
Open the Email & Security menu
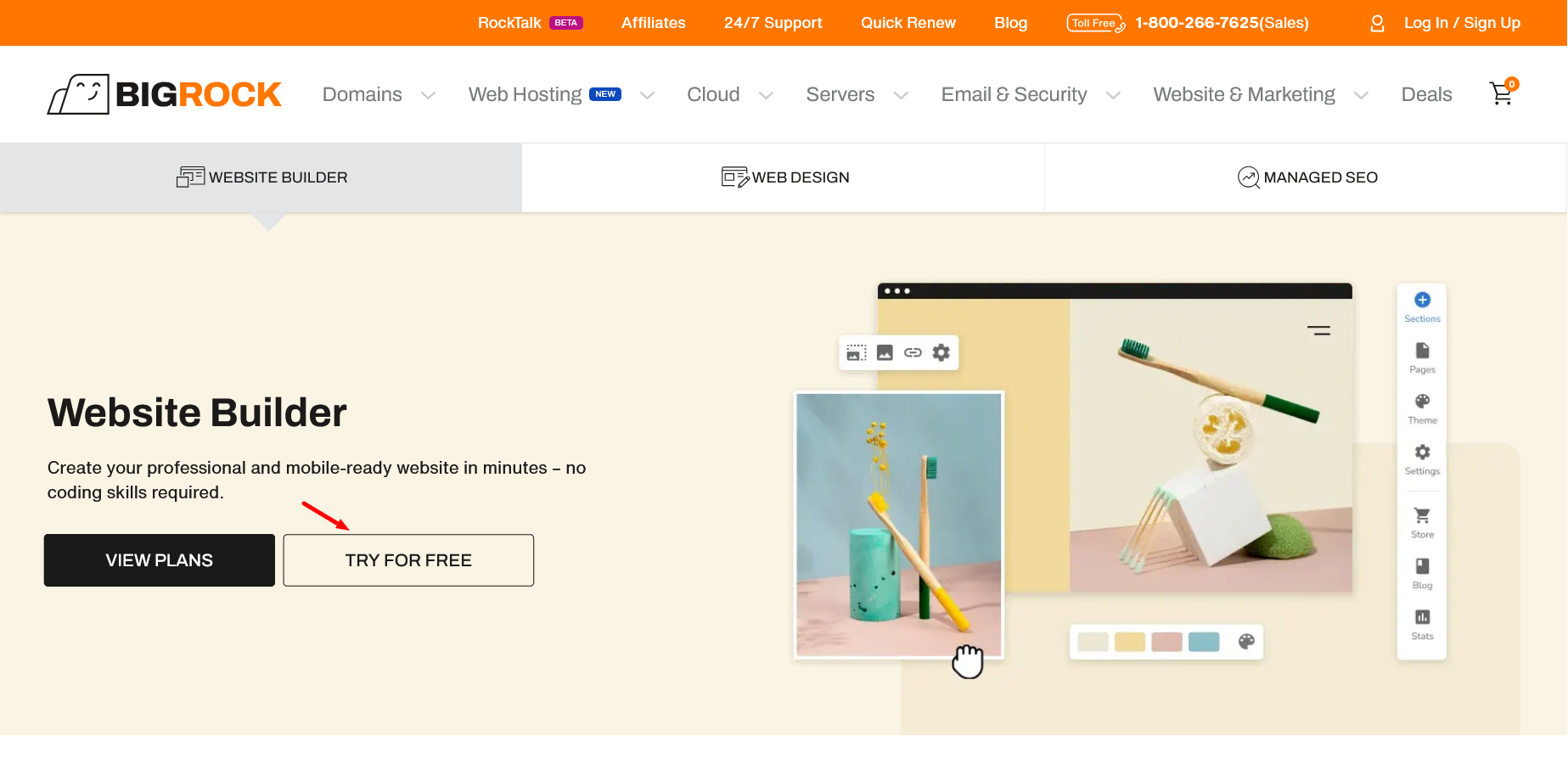pos(1014,94)
